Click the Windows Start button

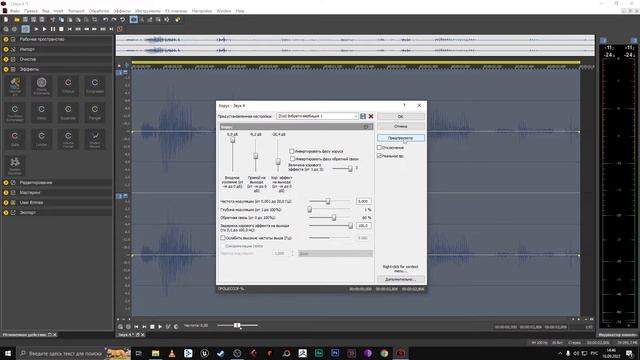click(x=8, y=353)
